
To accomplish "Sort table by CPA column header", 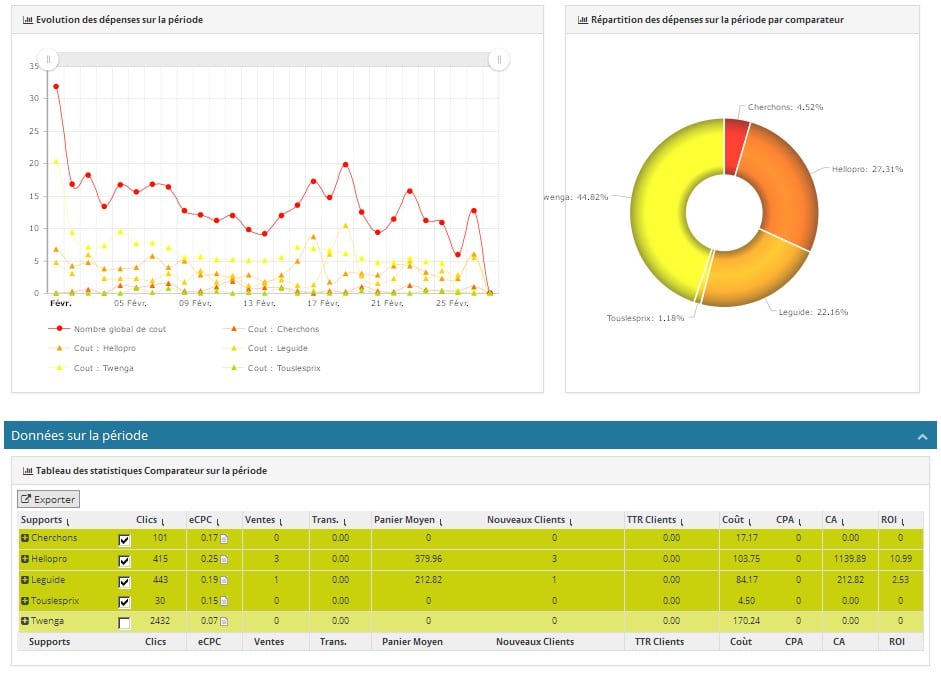I will [789, 520].
